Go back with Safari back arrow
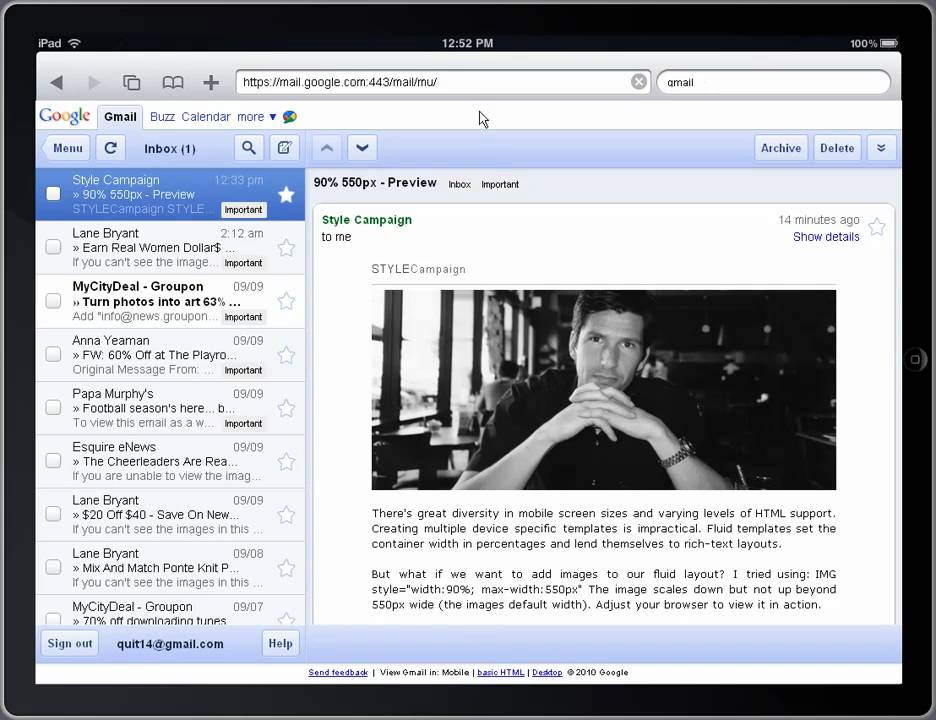This screenshot has width=936, height=720. (x=57, y=82)
